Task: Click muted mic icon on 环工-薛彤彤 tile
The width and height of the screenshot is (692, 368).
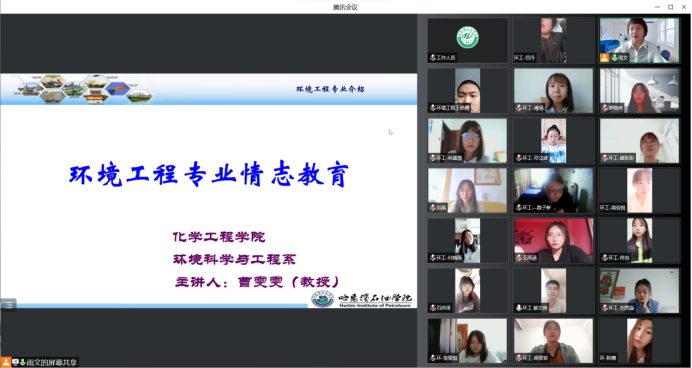Action: pos(605,158)
